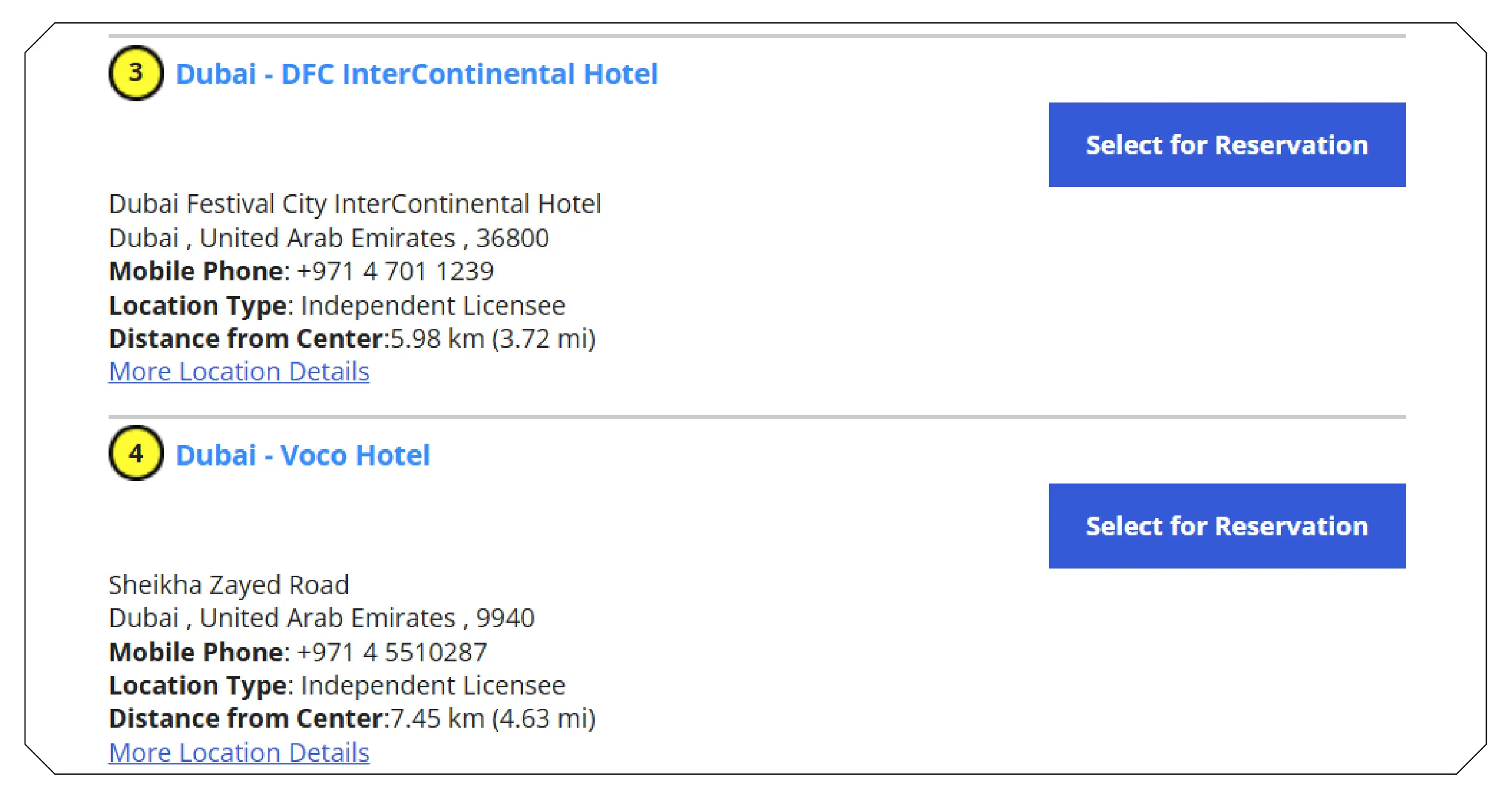Click the postal code line ending in 36800
The width and height of the screenshot is (1512, 797).
[329, 238]
